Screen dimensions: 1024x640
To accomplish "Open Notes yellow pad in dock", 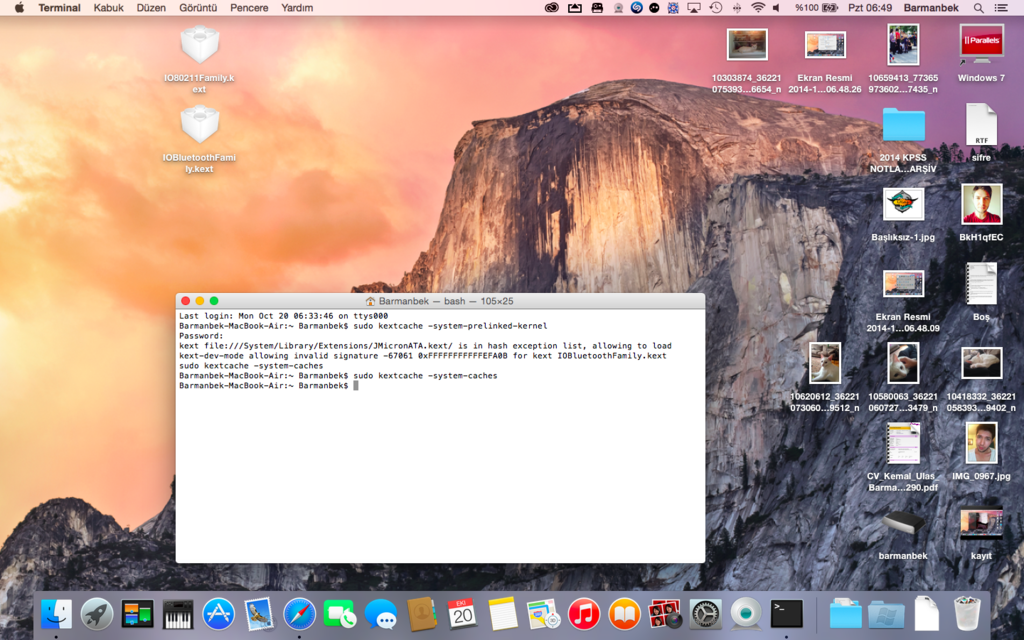I will coord(502,615).
